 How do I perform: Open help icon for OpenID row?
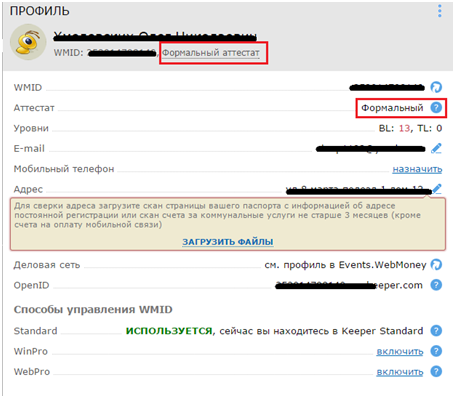pyautogui.click(x=436, y=285)
